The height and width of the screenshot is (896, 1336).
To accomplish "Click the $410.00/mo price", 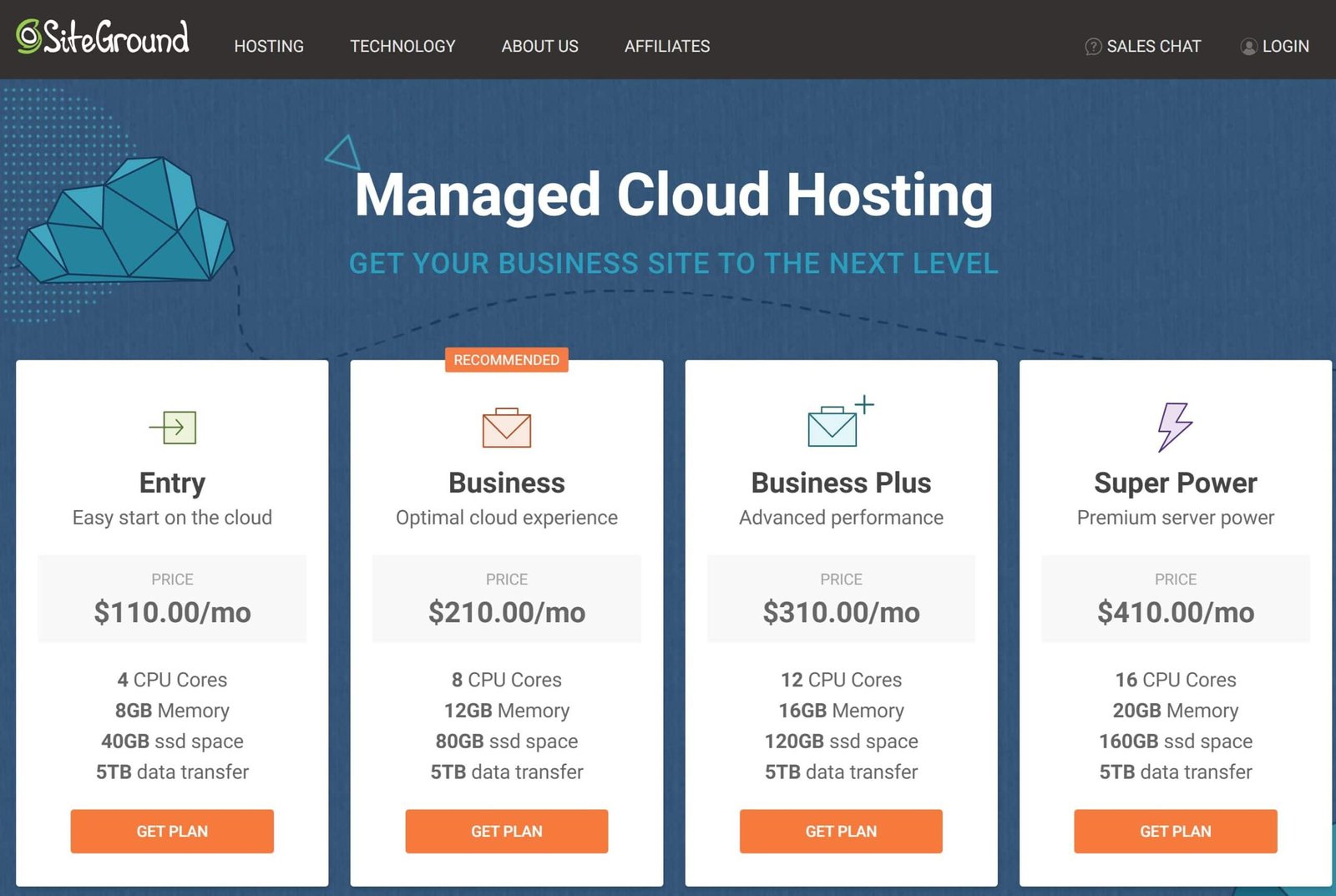I will point(1176,612).
